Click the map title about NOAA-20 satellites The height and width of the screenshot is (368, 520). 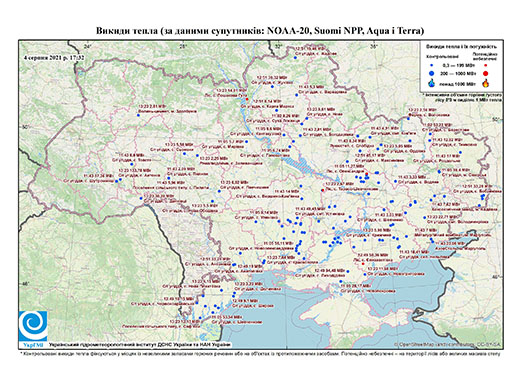pyautogui.click(x=260, y=31)
